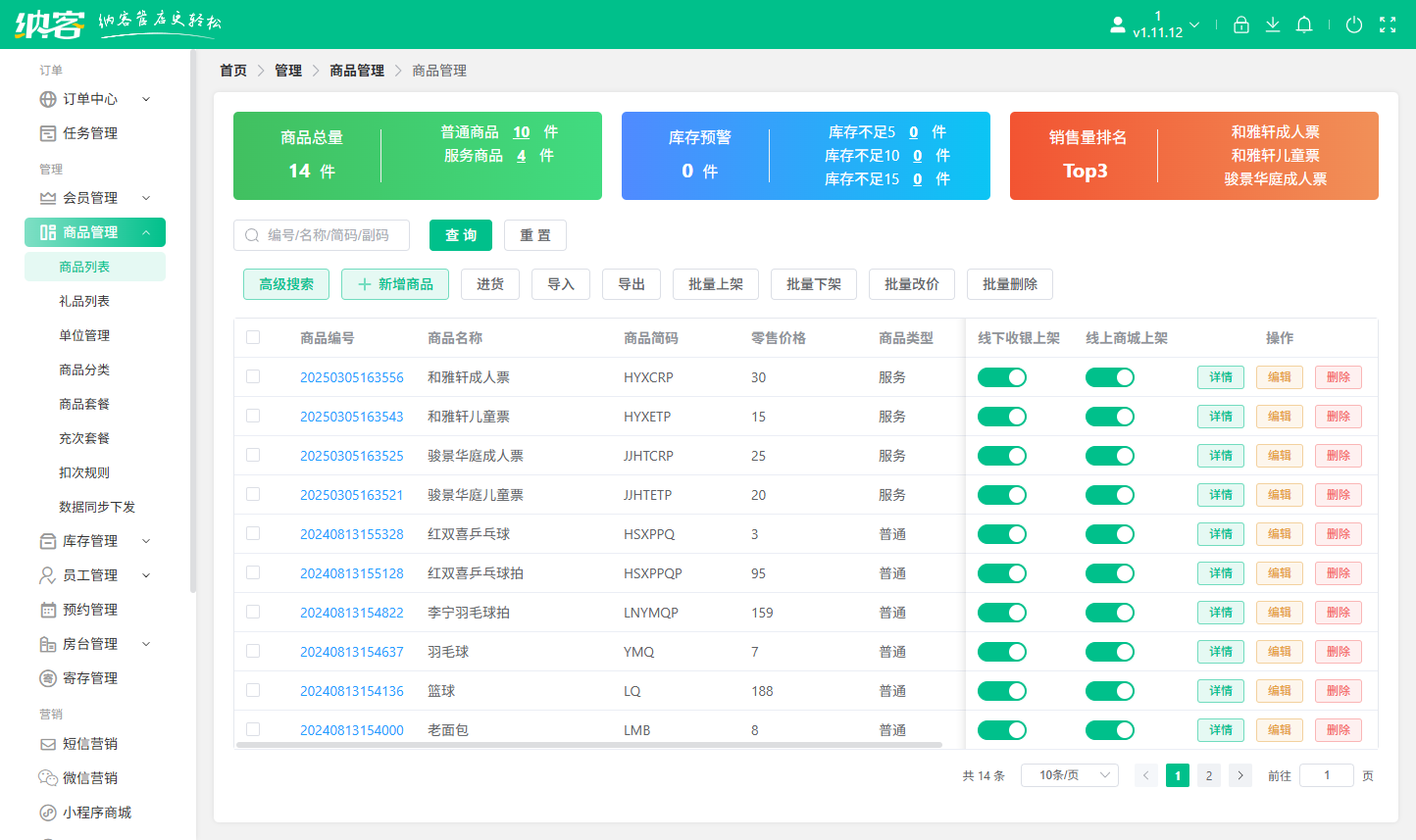Click the 新增商品 add product button
This screenshot has height=840, width=1416.
pyautogui.click(x=395, y=284)
